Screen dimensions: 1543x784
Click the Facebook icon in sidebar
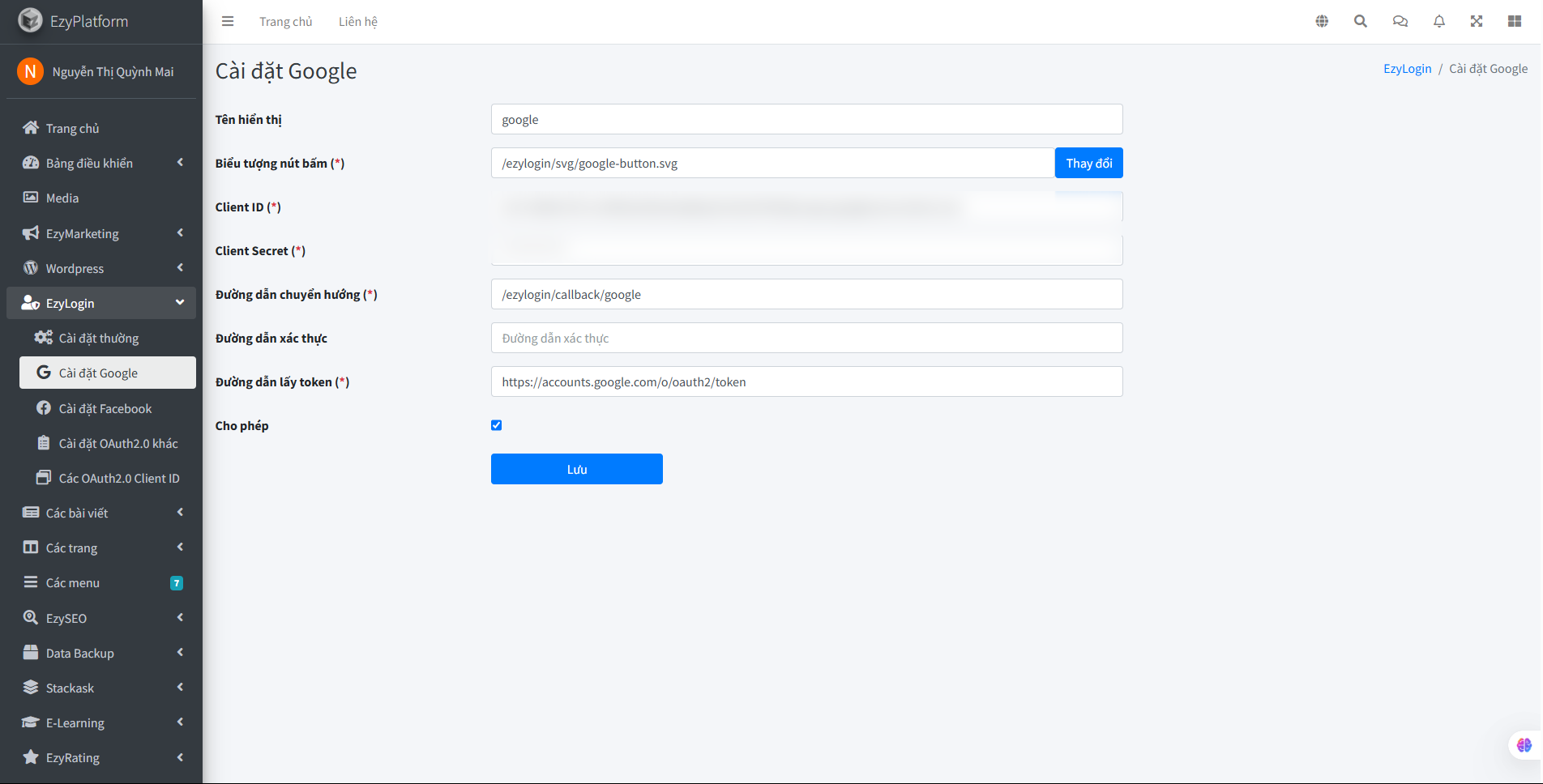[x=44, y=407]
